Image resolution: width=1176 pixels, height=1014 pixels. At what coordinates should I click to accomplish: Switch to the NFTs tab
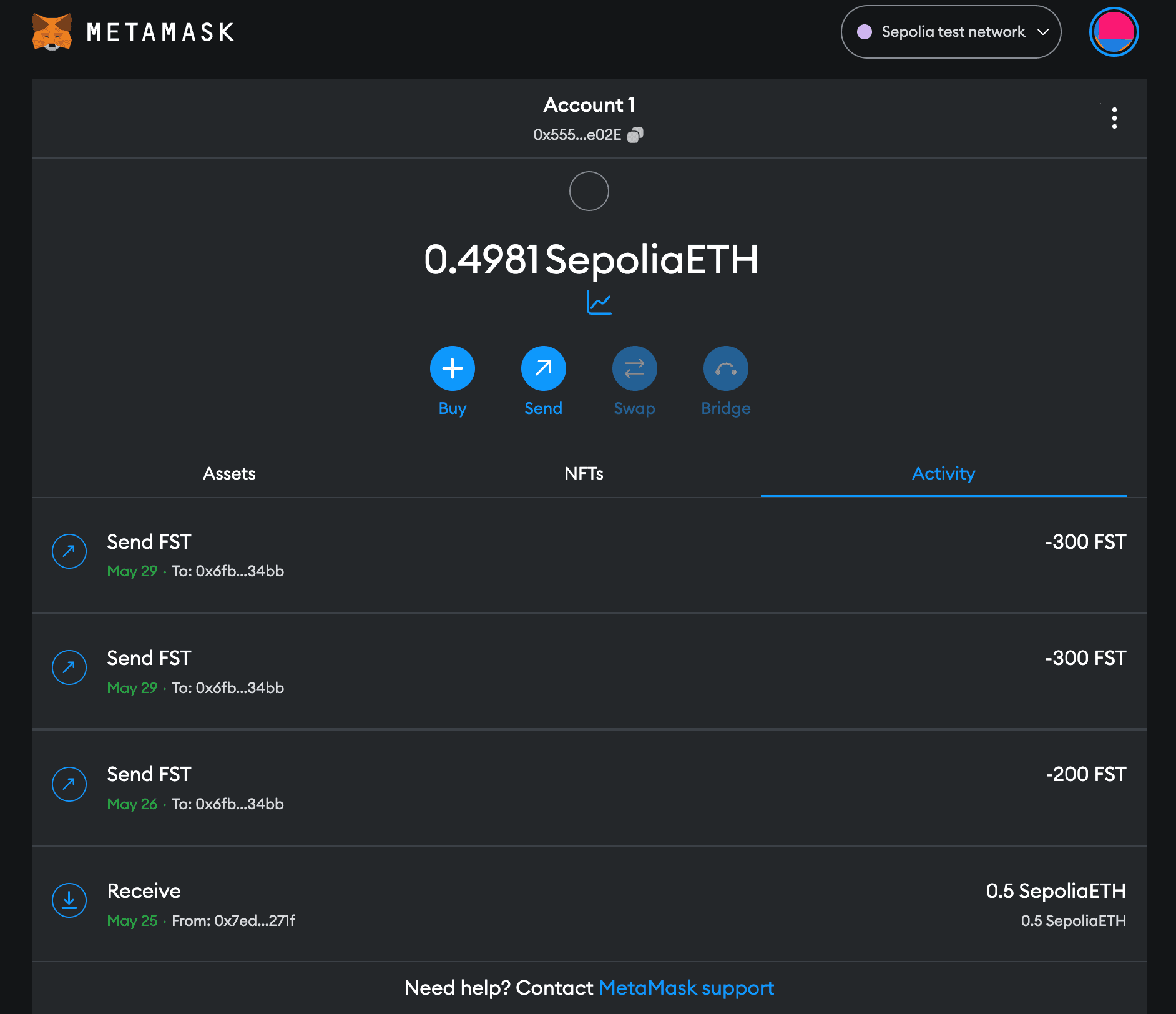pos(584,473)
